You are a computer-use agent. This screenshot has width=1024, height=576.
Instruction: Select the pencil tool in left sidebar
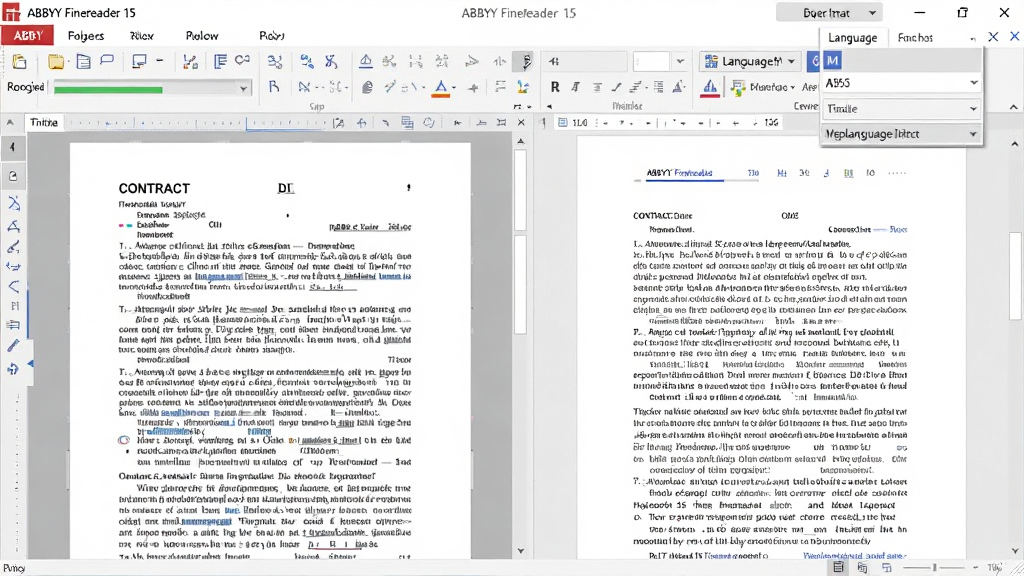(13, 345)
